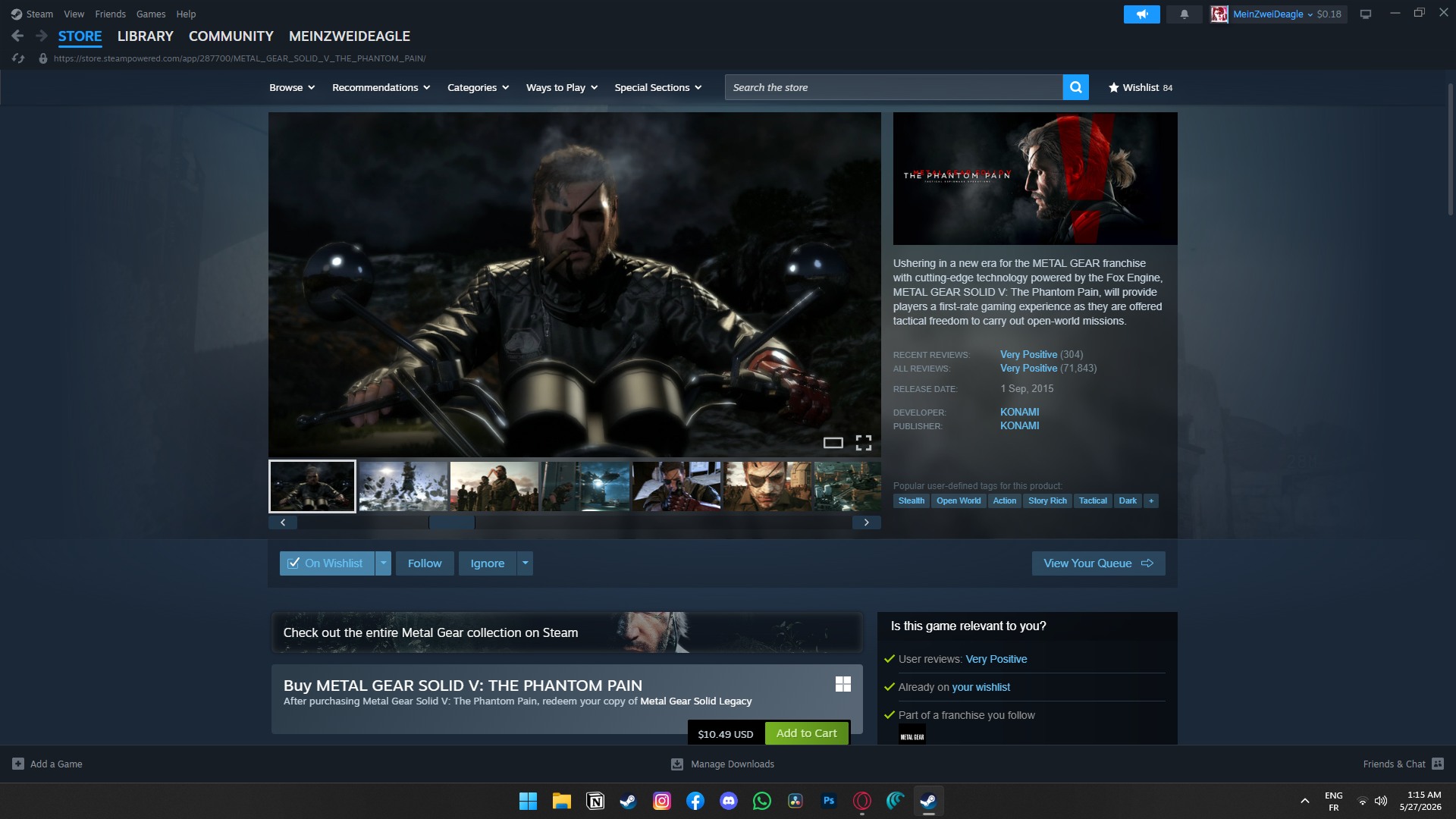
Task: Open the Ignore options dropdown arrow
Action: pos(525,563)
